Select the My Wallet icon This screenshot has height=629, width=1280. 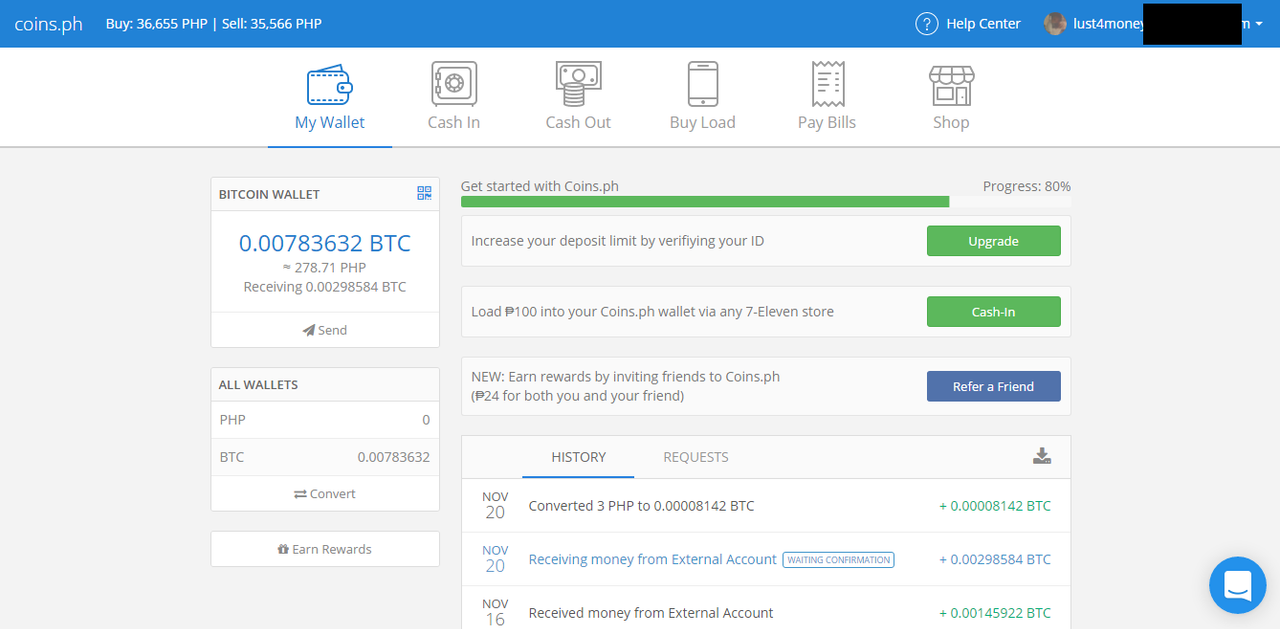(329, 83)
